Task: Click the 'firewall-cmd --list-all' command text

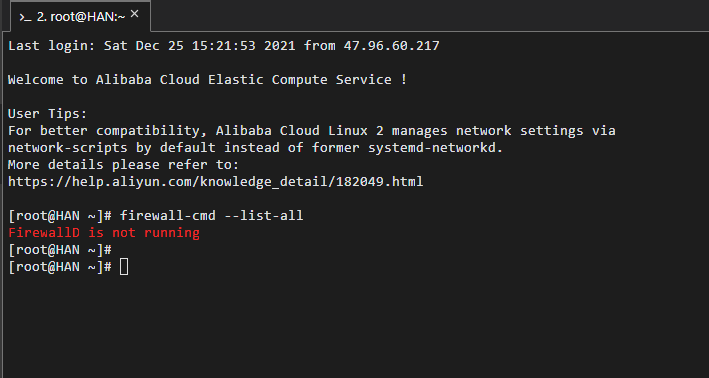Action: click(212, 216)
